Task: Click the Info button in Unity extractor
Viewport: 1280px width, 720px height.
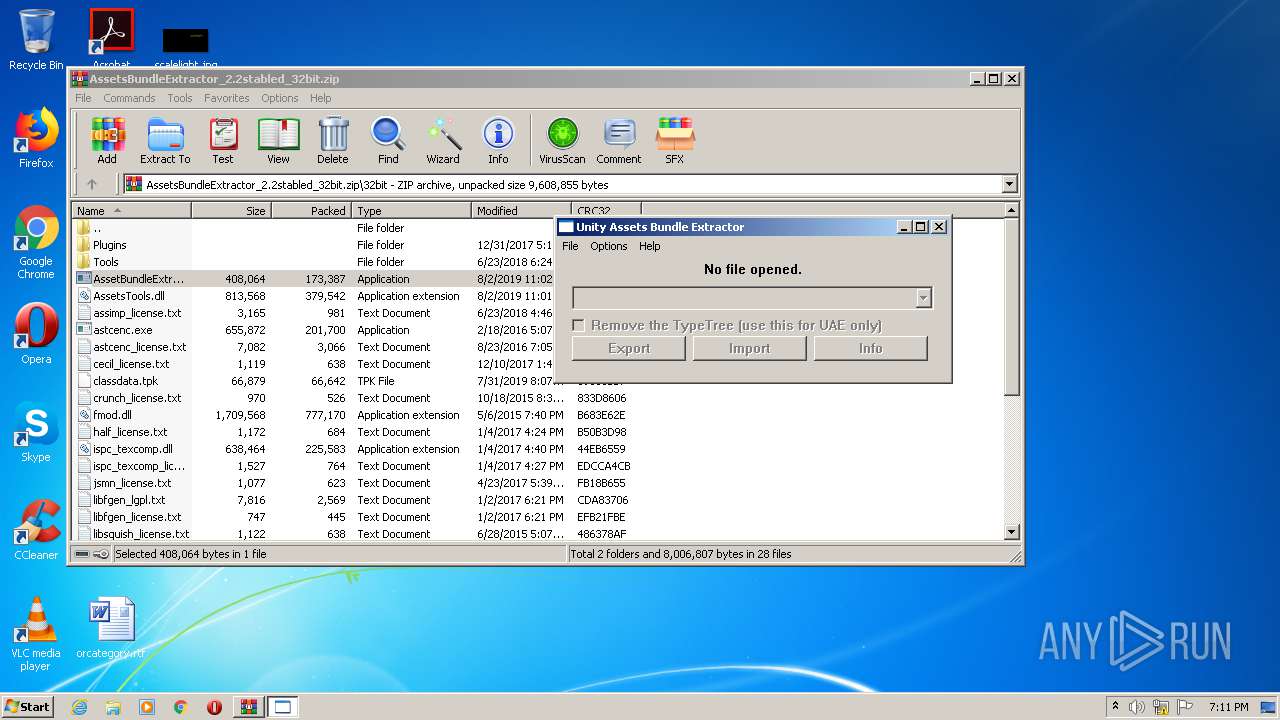Action: [x=871, y=348]
